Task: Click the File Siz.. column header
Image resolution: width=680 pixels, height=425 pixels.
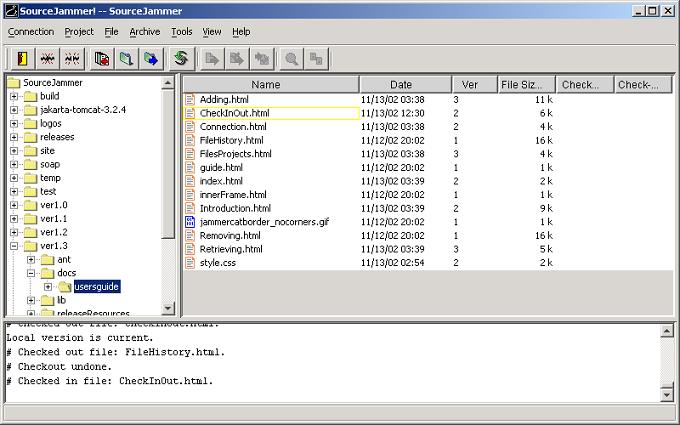Action: click(x=526, y=85)
